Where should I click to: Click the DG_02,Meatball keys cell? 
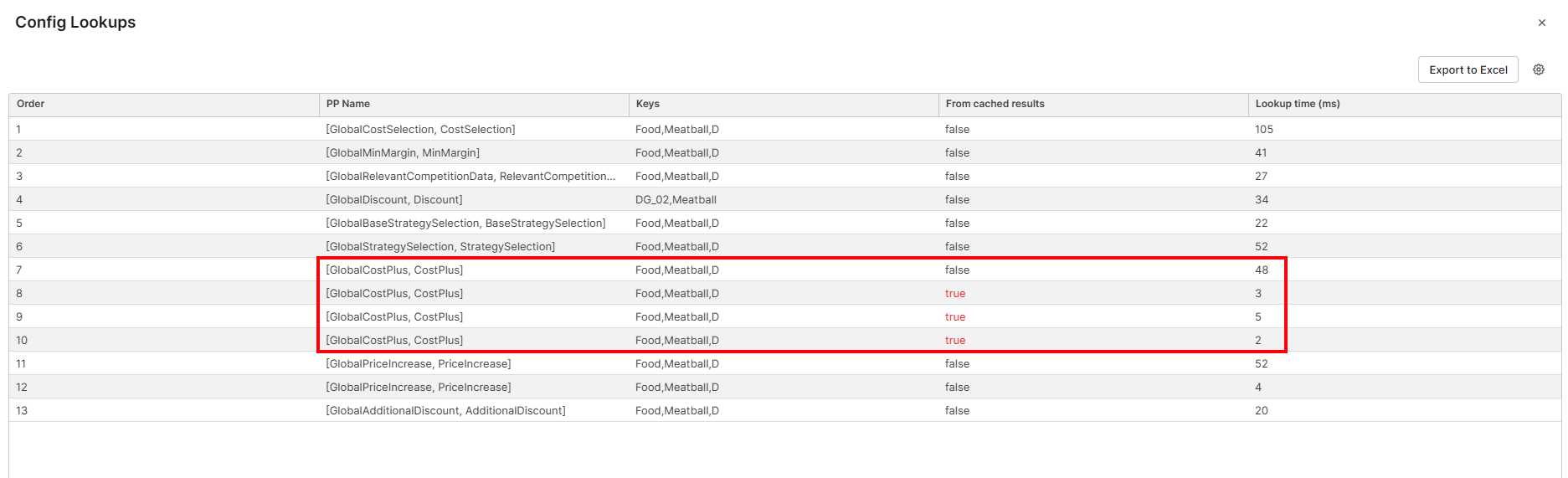(676, 199)
